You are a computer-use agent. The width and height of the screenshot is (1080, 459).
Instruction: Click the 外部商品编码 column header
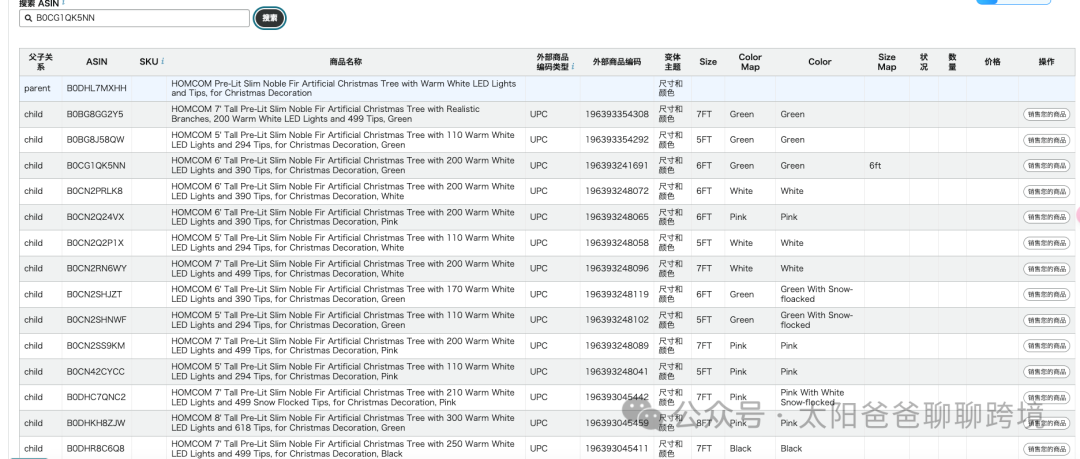tap(616, 62)
